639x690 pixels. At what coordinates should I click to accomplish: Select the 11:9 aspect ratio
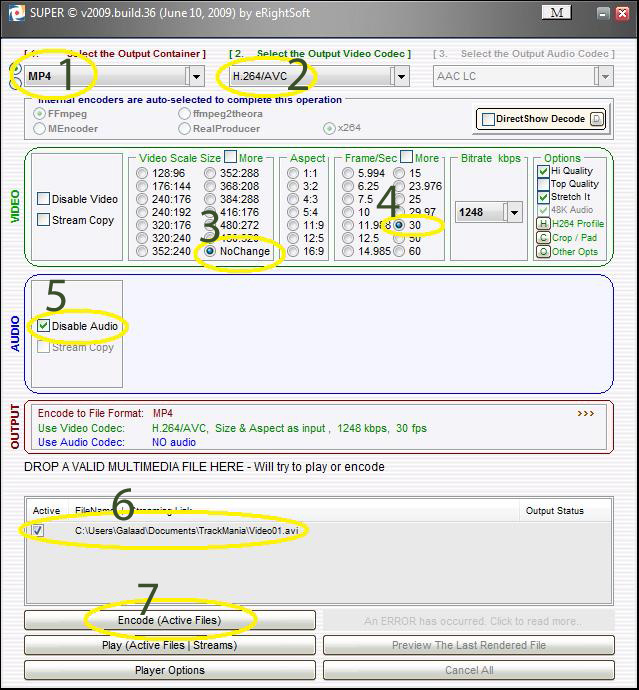(x=293, y=225)
